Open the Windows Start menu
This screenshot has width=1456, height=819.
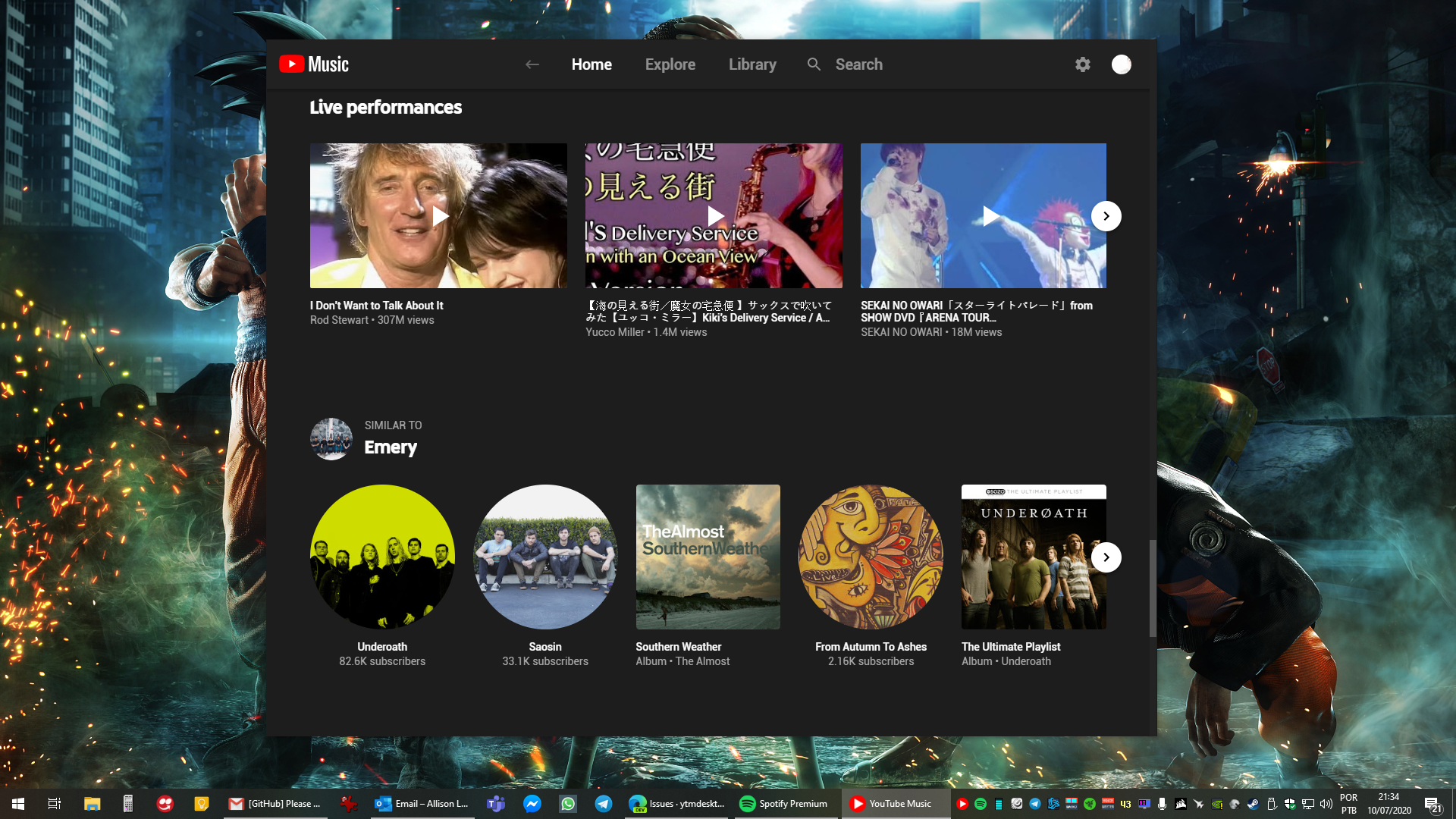coord(18,804)
